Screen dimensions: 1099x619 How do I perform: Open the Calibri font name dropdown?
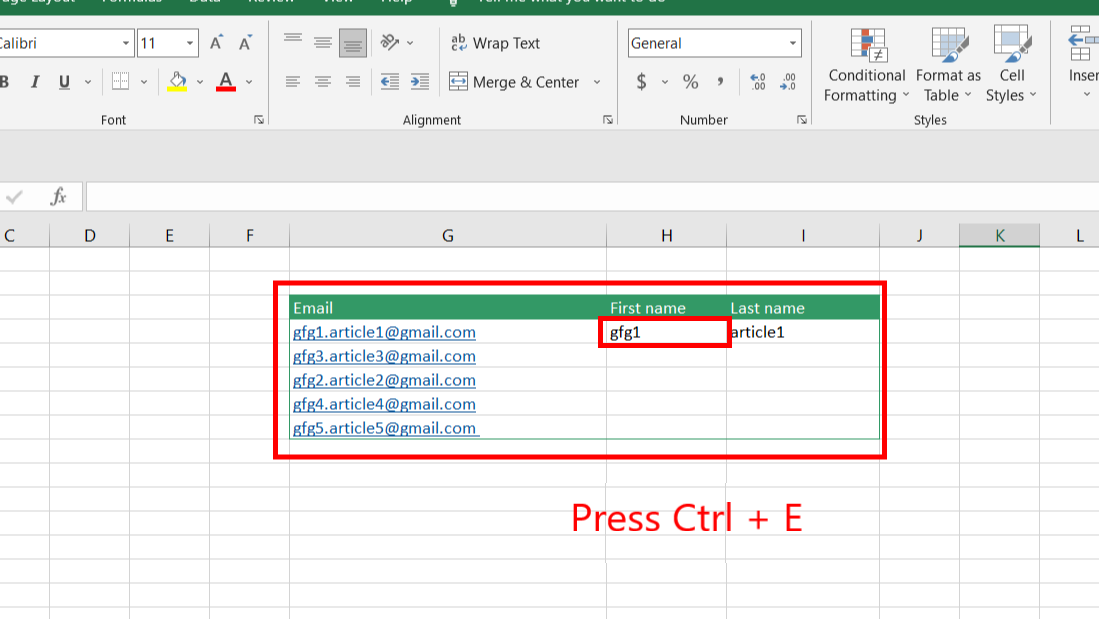click(x=124, y=43)
